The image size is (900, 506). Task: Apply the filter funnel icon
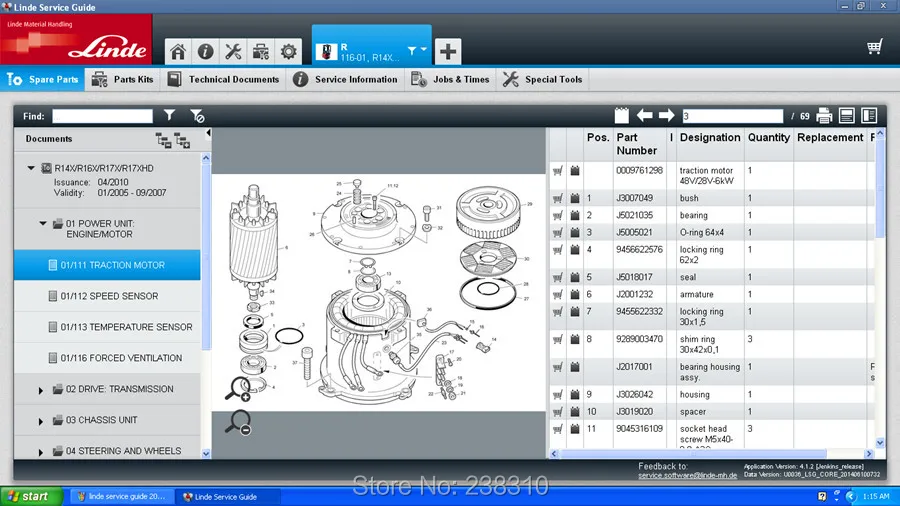pos(169,115)
